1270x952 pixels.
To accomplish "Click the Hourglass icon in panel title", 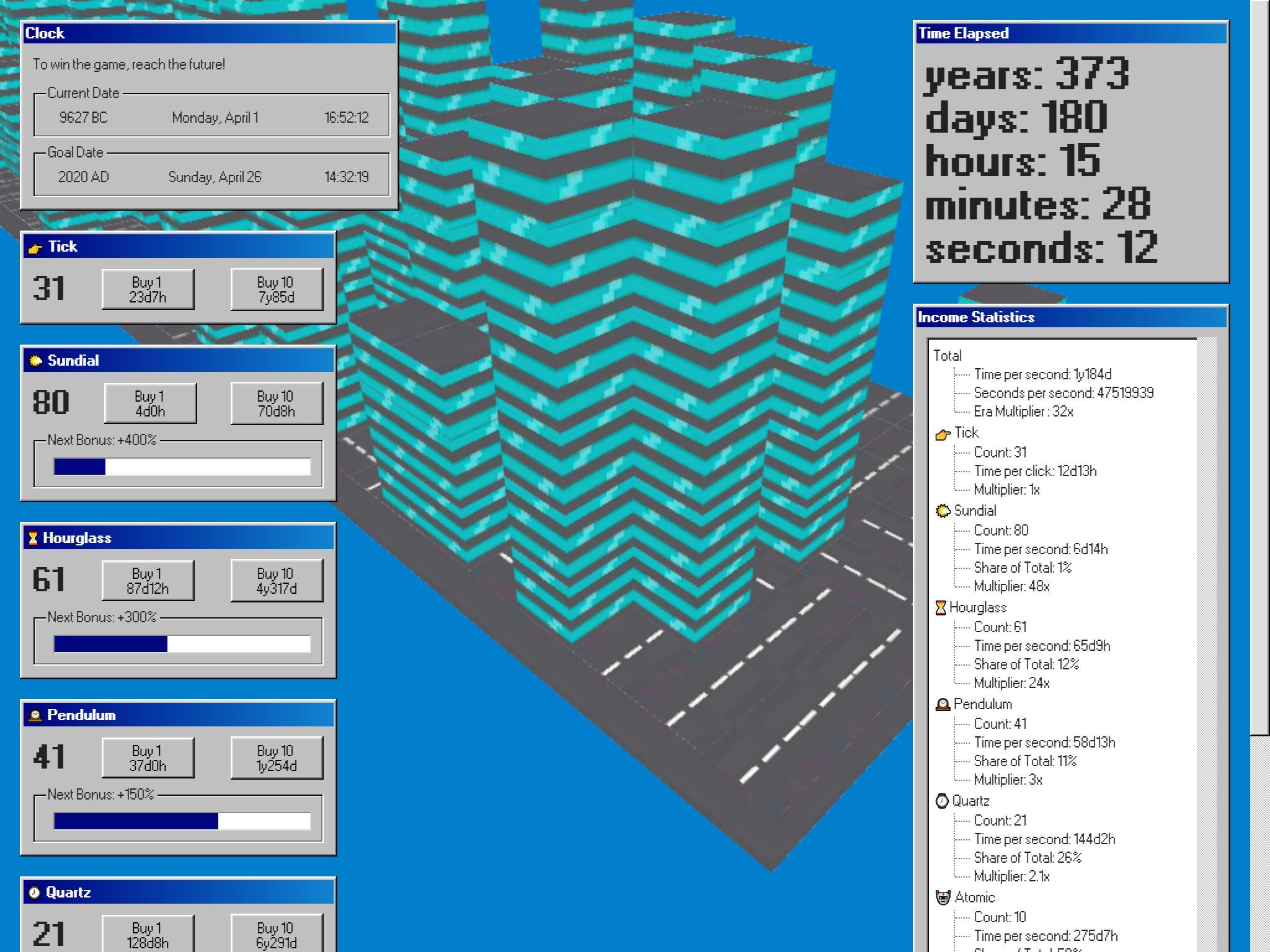I will click(33, 538).
